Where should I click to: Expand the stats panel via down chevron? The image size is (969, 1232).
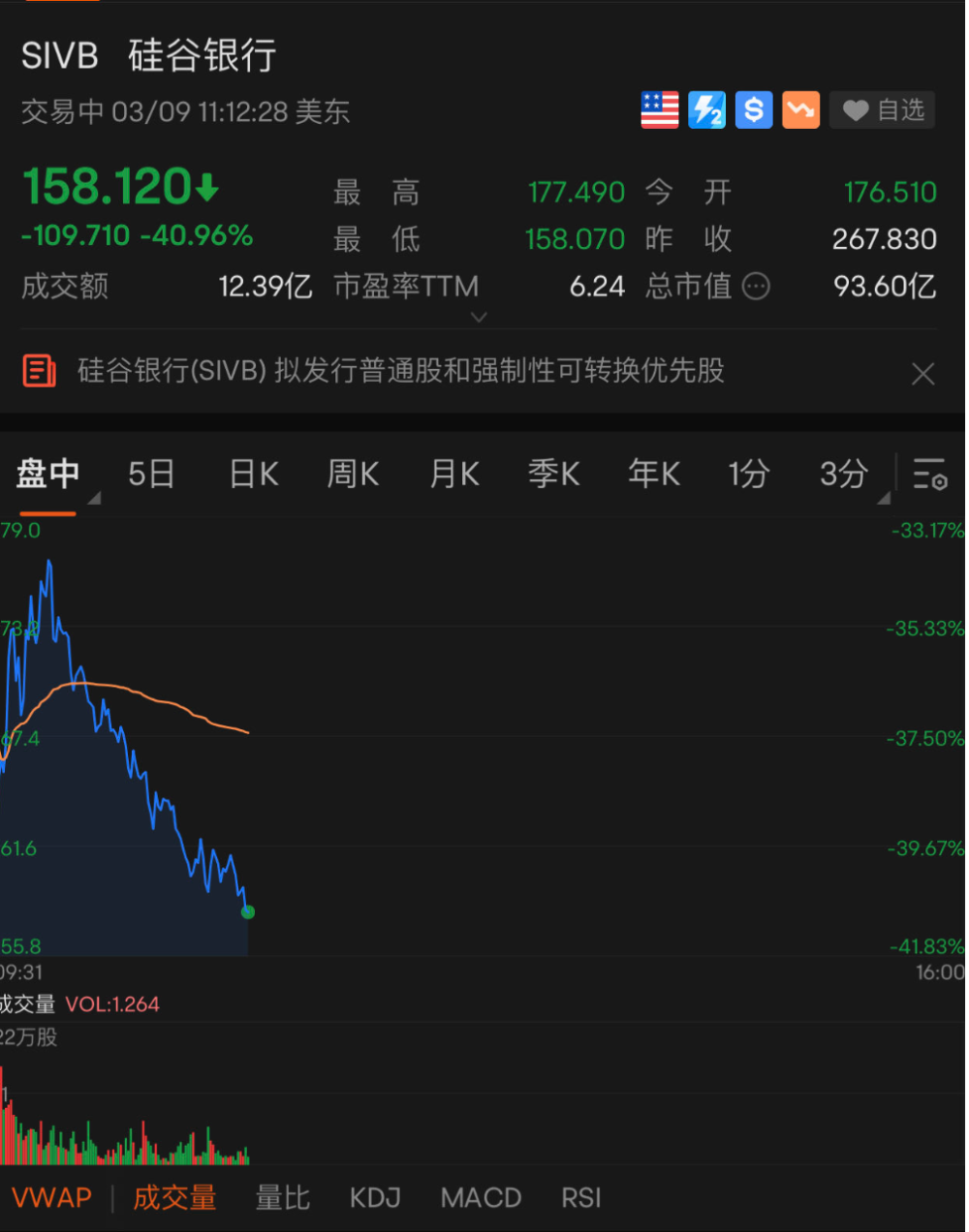479,317
